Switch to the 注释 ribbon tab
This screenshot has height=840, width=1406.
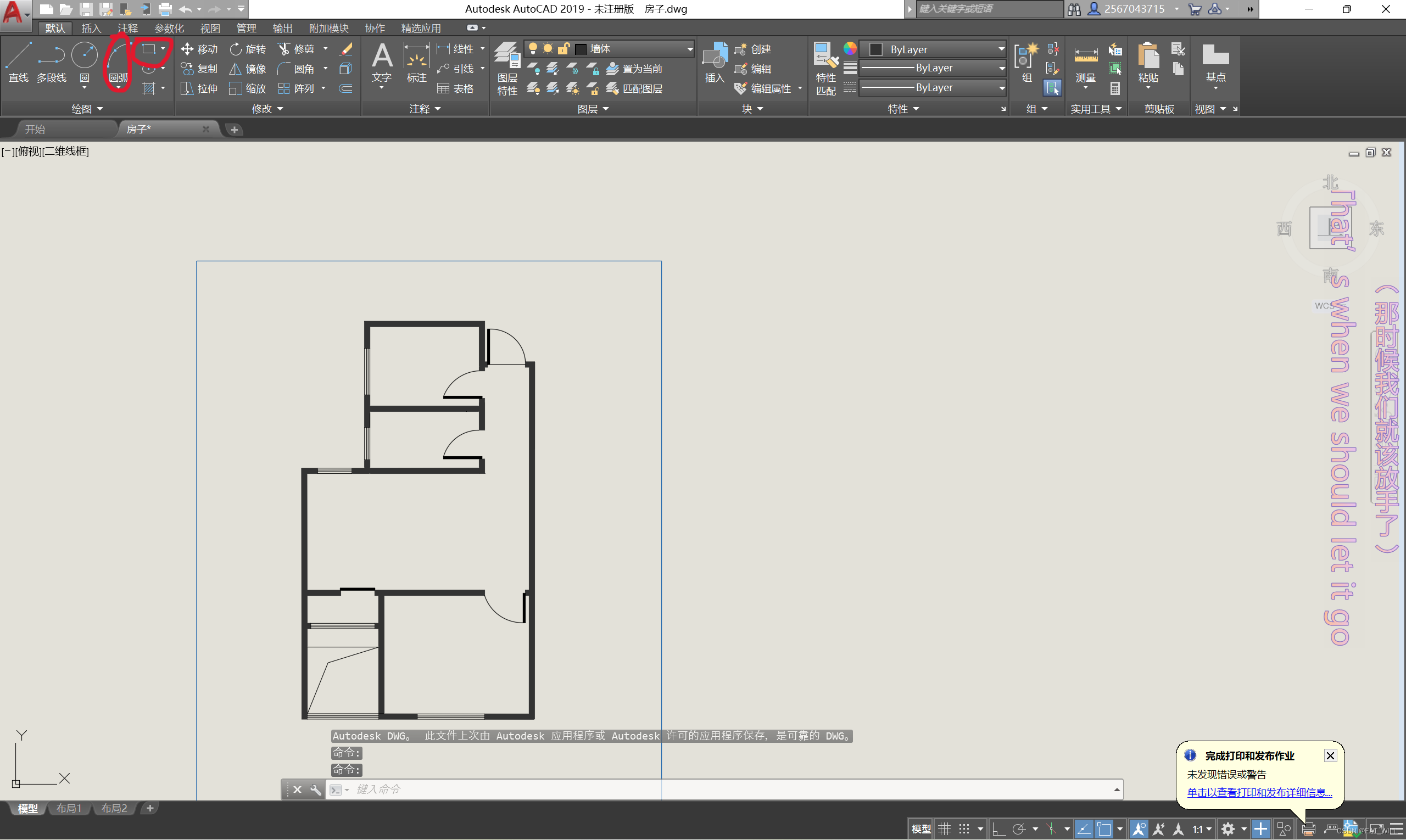coord(127,29)
